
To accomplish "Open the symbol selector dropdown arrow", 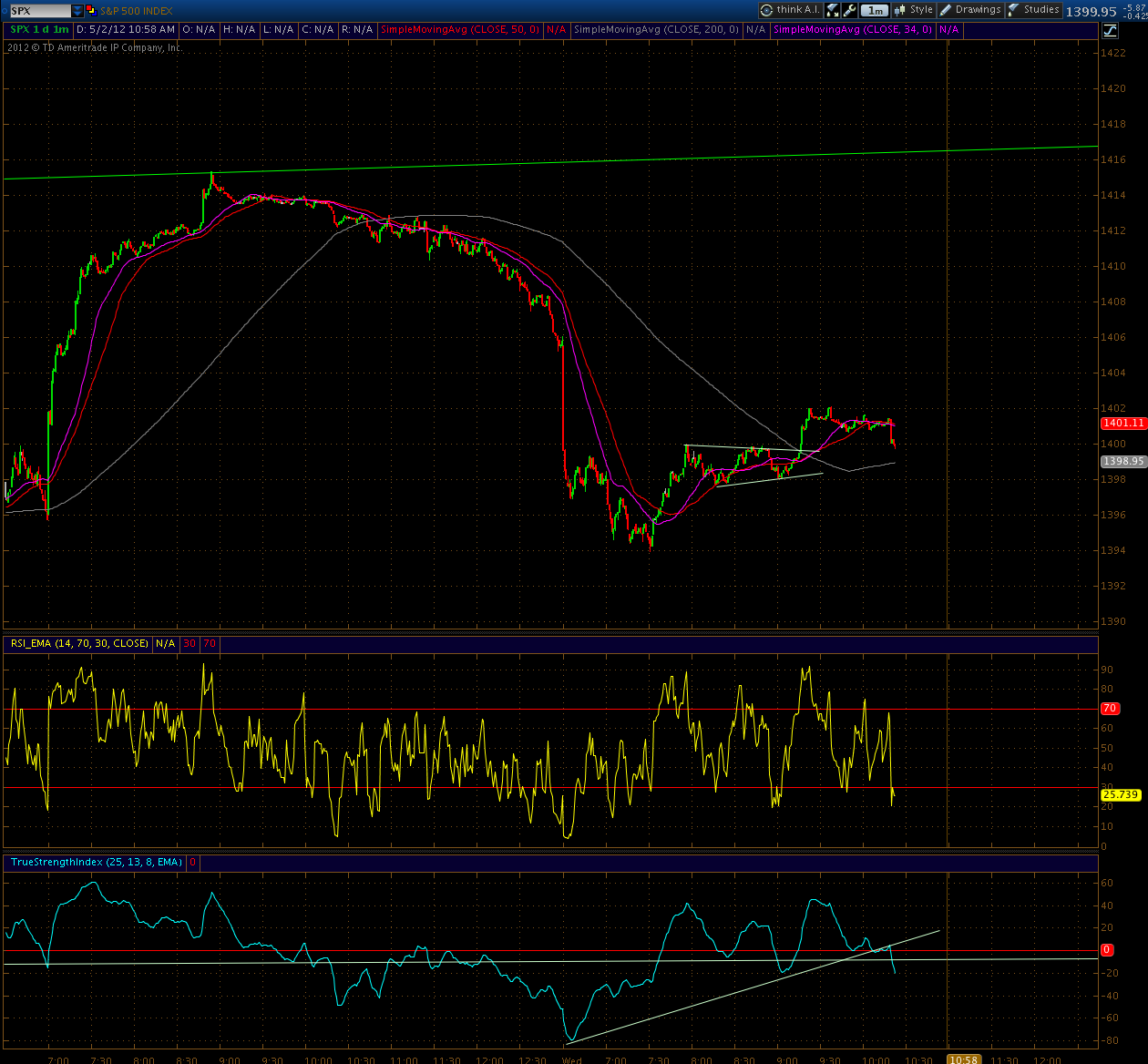I will tap(77, 11).
